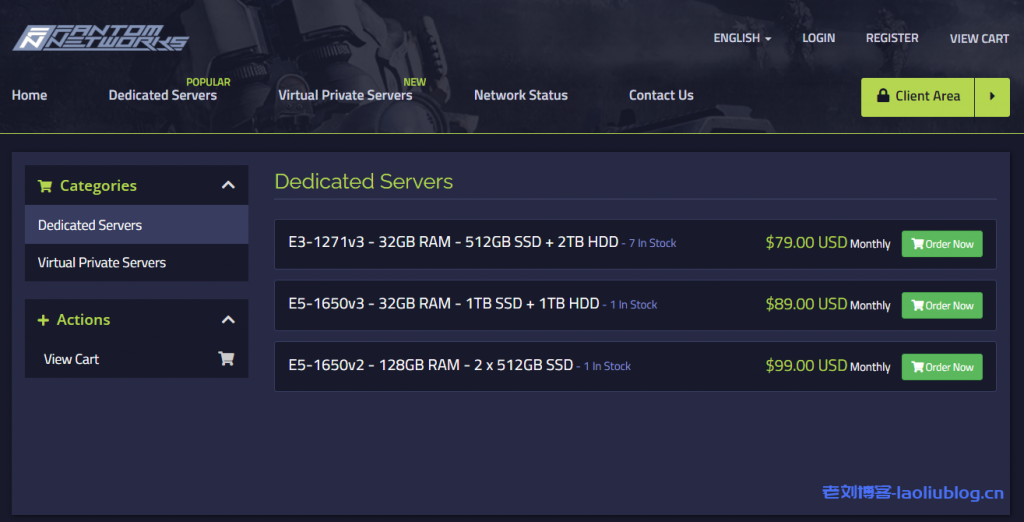
Task: Collapse the Categories panel chevron
Action: pyautogui.click(x=228, y=185)
